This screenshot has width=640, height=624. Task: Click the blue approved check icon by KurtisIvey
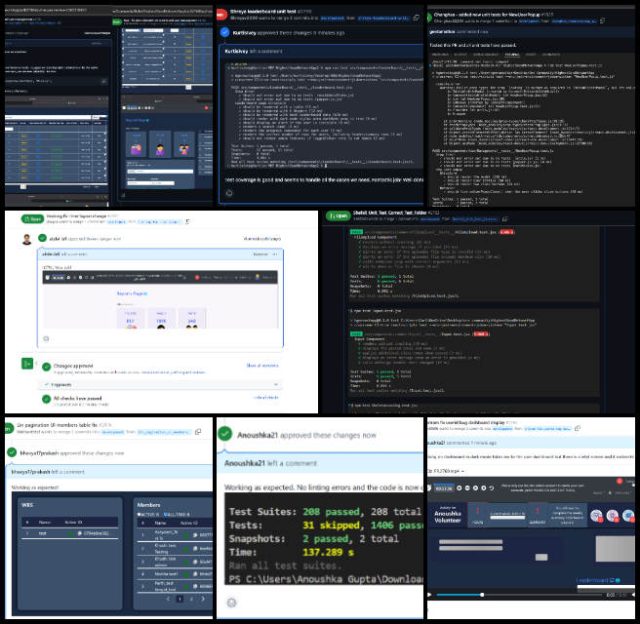[226, 32]
